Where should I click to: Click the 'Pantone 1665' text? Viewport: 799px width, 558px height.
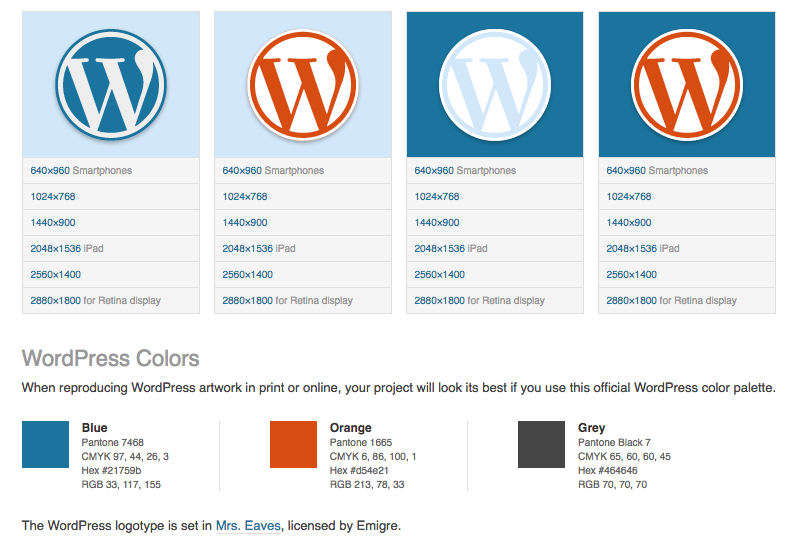pyautogui.click(x=361, y=442)
